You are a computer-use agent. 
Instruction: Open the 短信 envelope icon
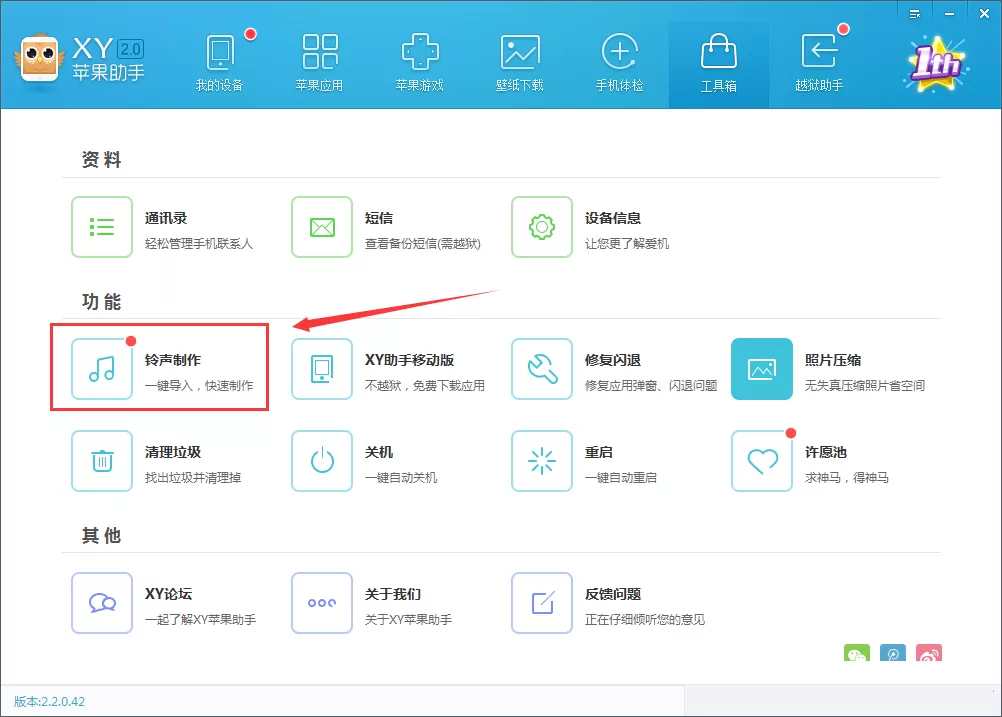point(322,227)
